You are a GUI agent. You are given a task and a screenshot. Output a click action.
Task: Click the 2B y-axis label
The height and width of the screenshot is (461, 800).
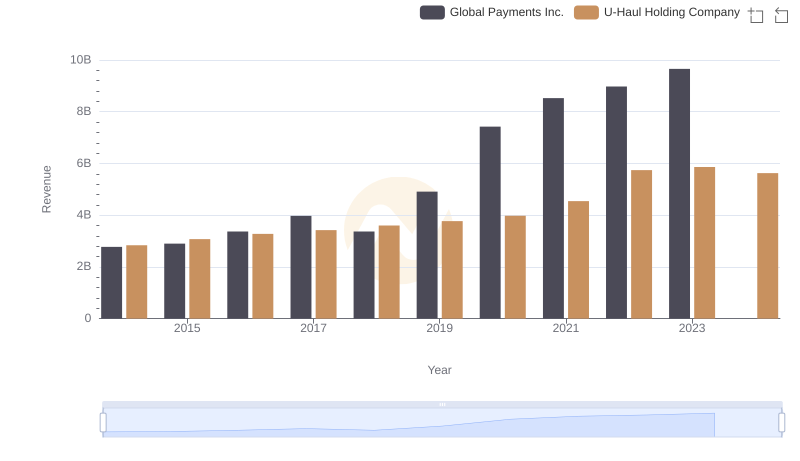click(84, 266)
